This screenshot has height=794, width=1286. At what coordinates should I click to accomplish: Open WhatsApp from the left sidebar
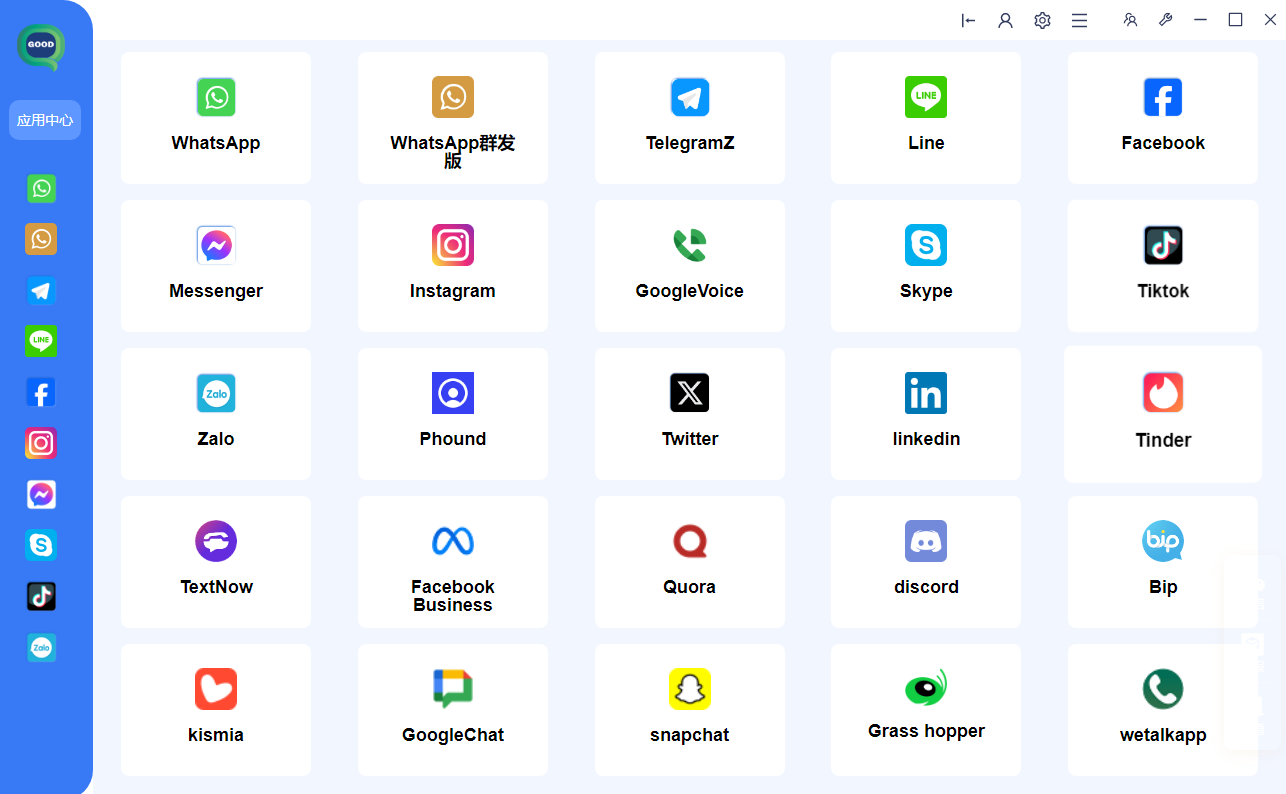pyautogui.click(x=41, y=188)
